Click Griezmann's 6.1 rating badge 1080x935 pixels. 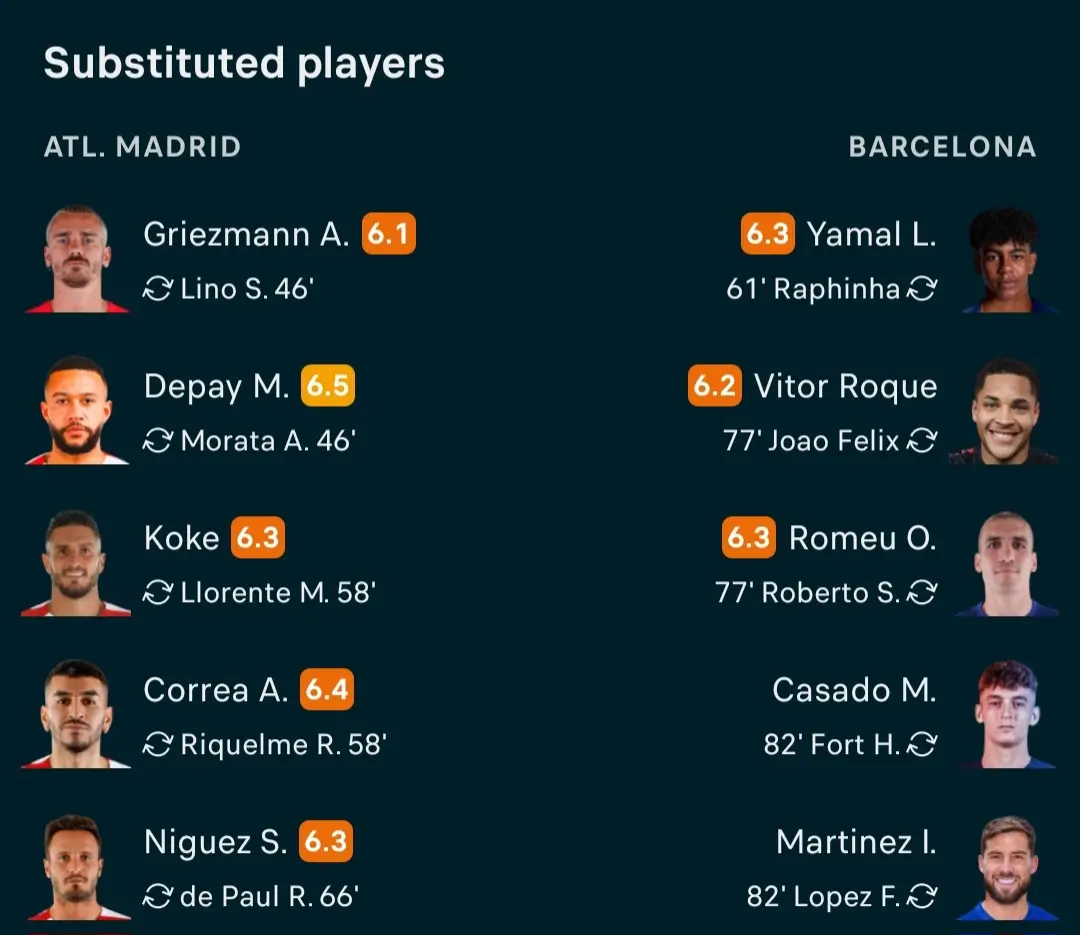pyautogui.click(x=388, y=234)
